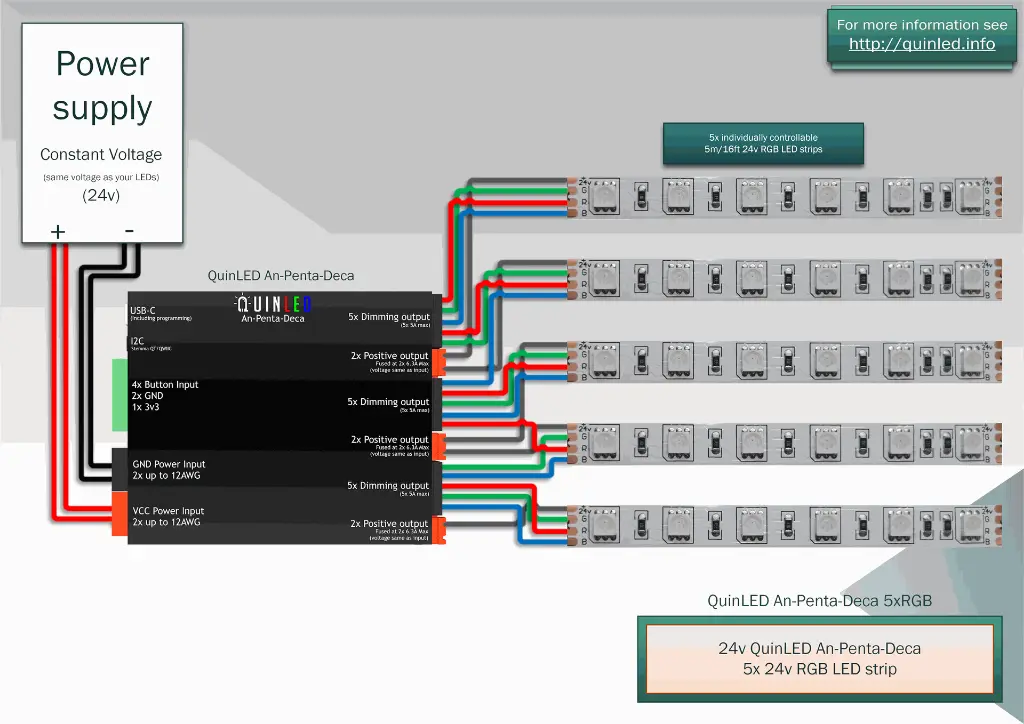The width and height of the screenshot is (1024, 724).
Task: Click '(same voltage as your LEDs)' note
Action: click(101, 177)
